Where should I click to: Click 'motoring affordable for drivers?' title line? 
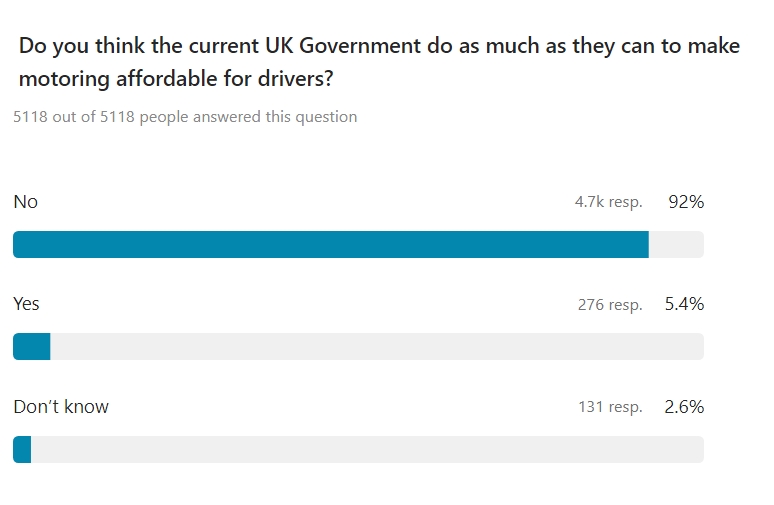click(x=176, y=79)
